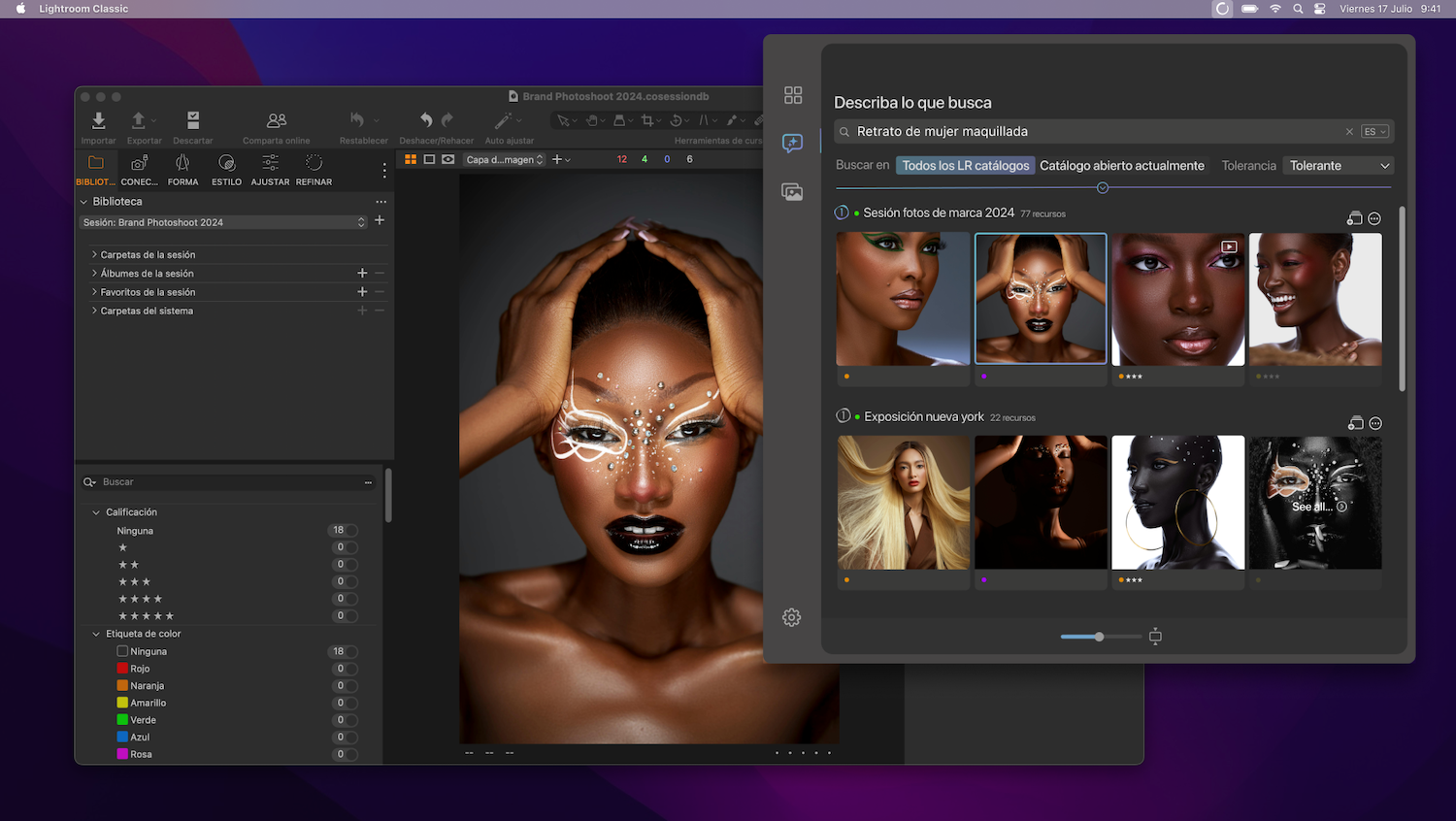Viewport: 1456px width, 821px height.
Task: Filter by Azul color label
Action: 122,737
